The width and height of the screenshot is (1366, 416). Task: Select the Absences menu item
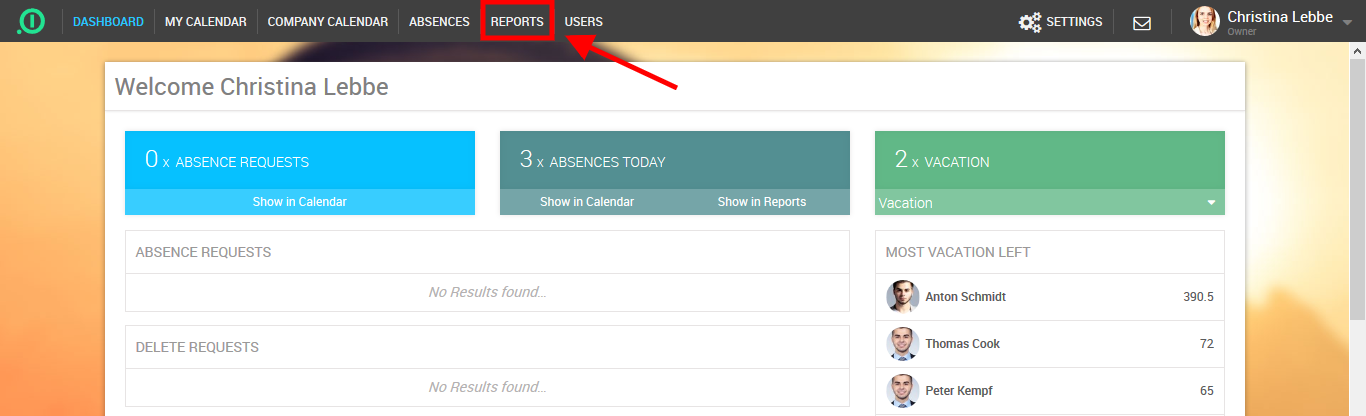point(439,22)
